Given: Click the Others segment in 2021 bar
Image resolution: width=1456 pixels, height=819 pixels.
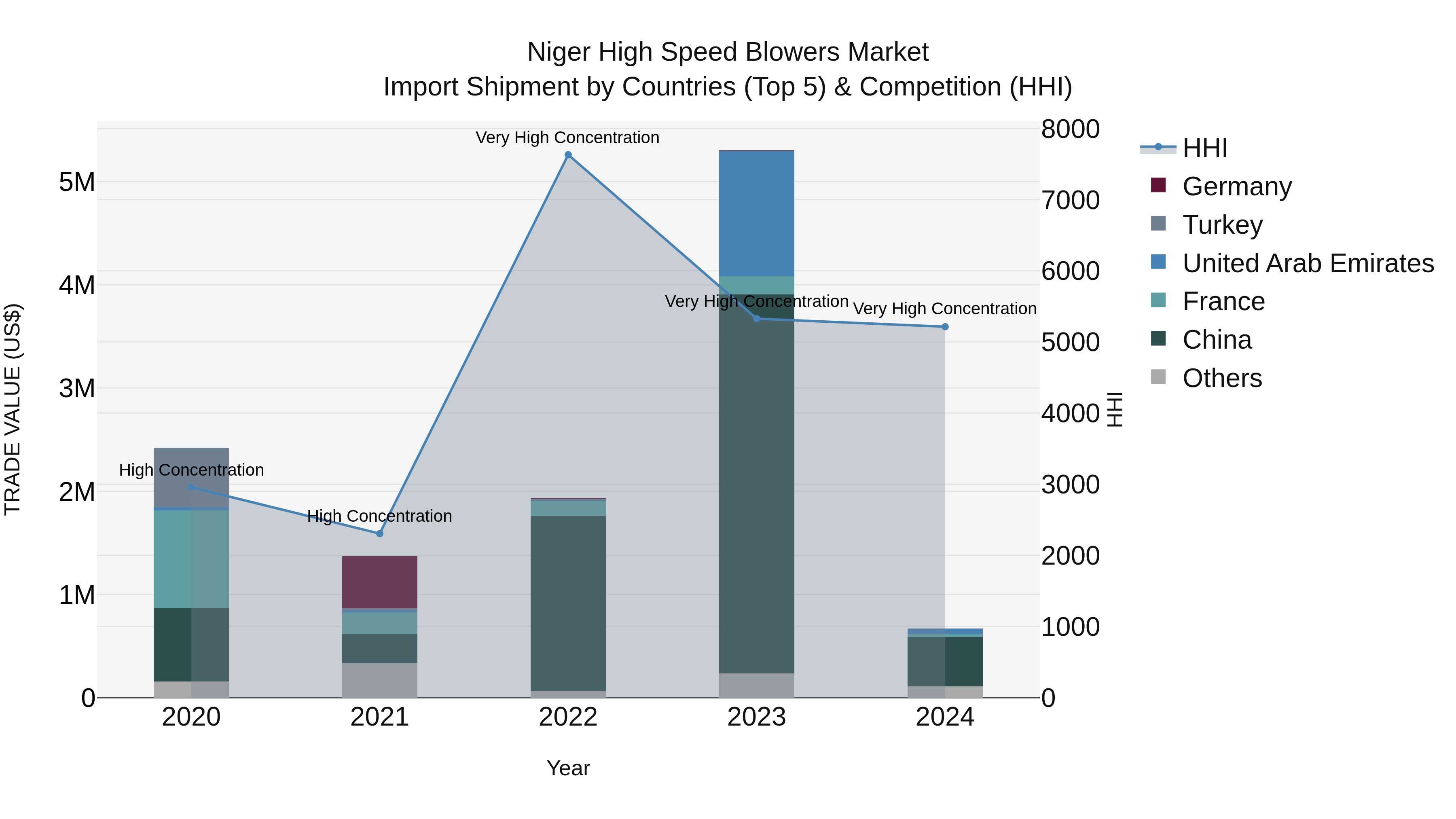Looking at the screenshot, I should pos(380,681).
